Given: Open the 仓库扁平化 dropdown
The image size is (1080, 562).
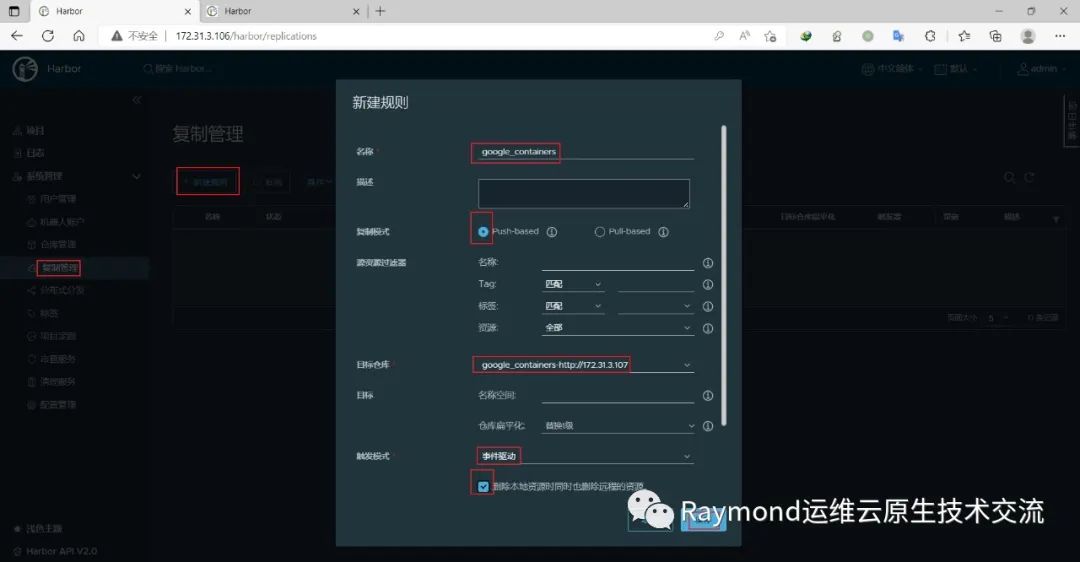Looking at the screenshot, I should point(619,426).
